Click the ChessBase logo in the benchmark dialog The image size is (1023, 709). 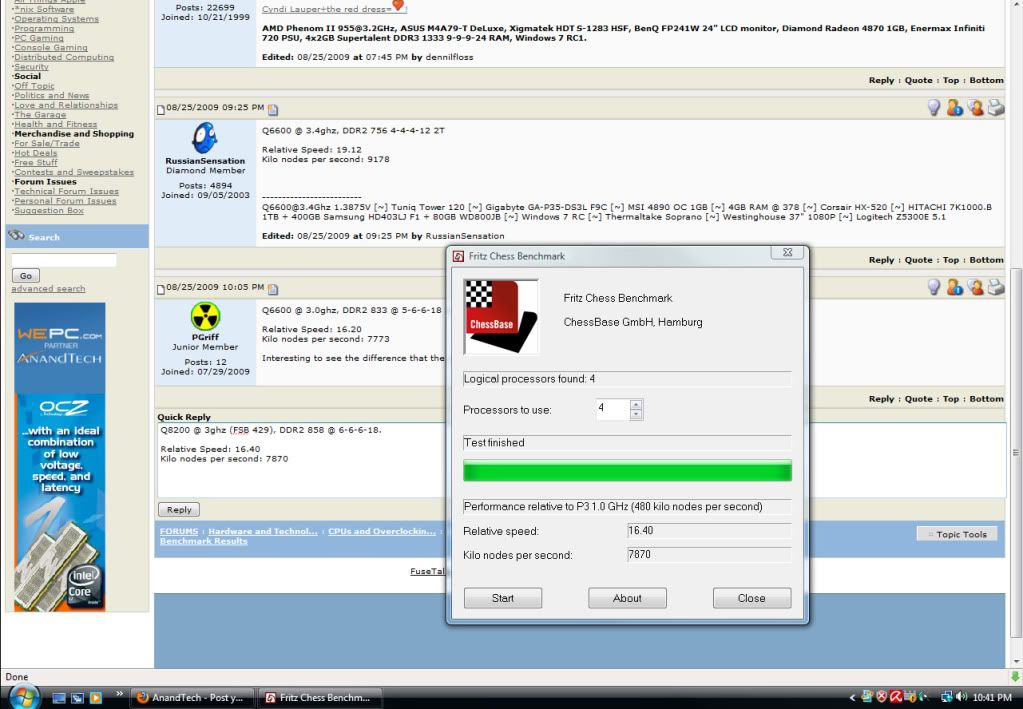point(500,316)
